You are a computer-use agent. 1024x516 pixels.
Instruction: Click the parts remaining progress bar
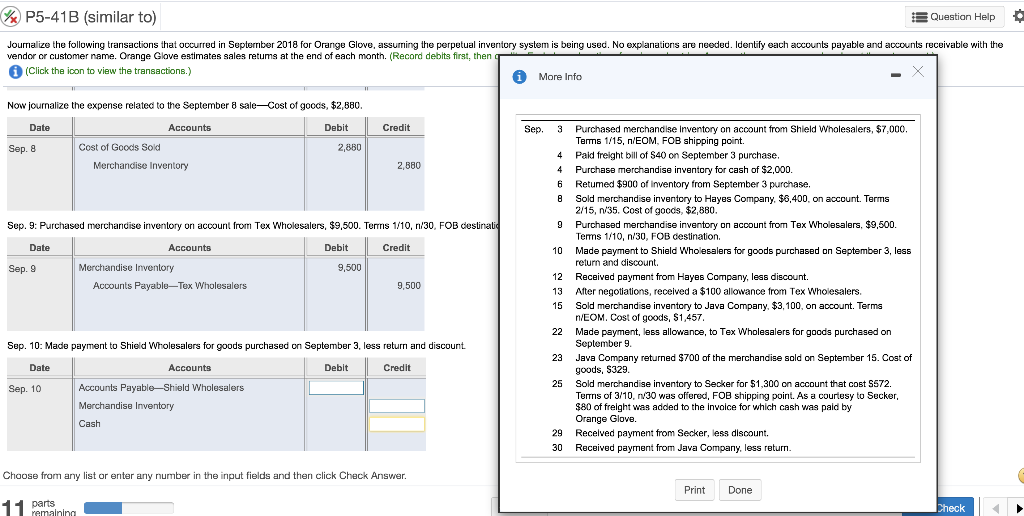coord(129,508)
